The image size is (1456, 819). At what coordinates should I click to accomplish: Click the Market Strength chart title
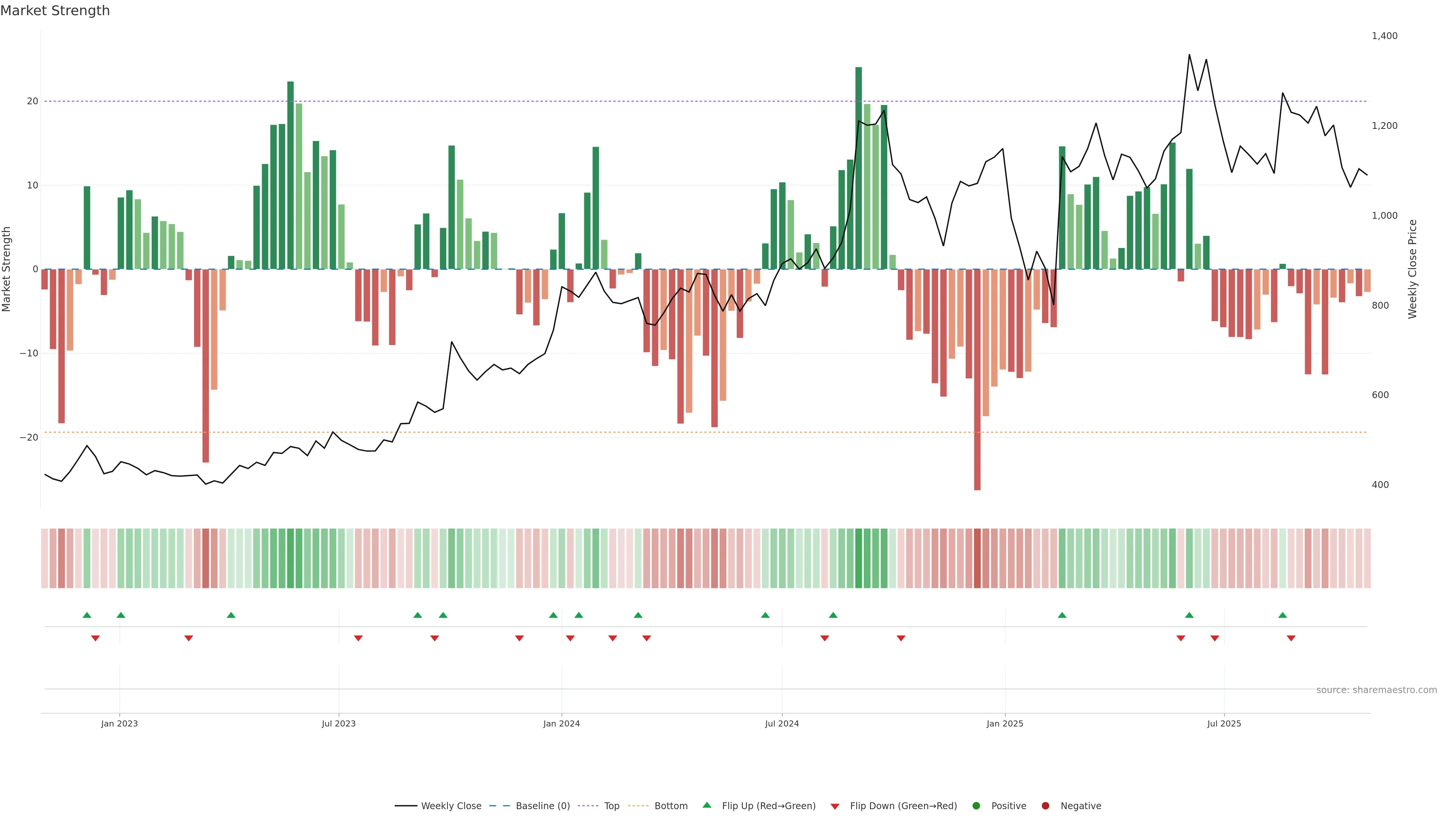click(x=55, y=11)
